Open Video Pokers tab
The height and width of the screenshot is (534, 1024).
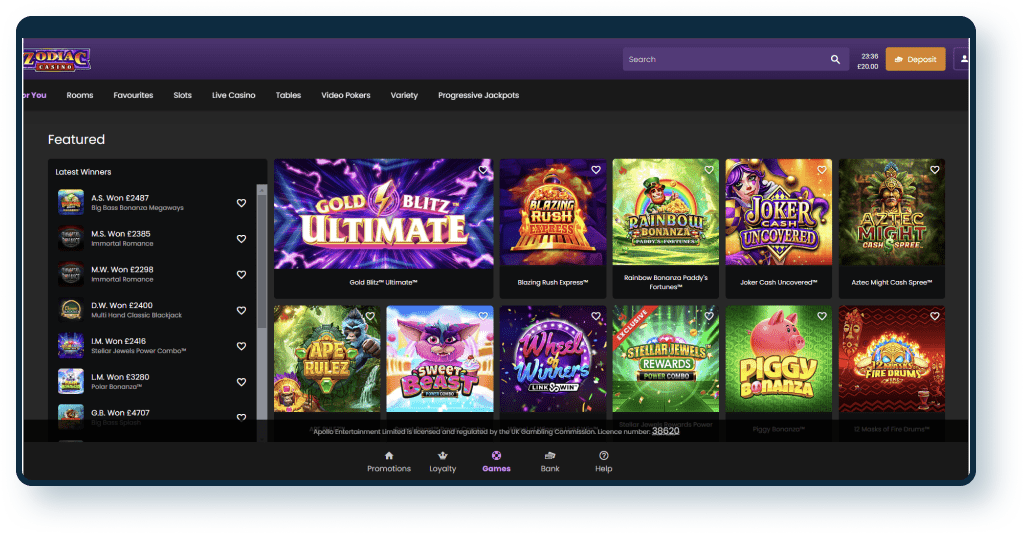click(x=345, y=95)
